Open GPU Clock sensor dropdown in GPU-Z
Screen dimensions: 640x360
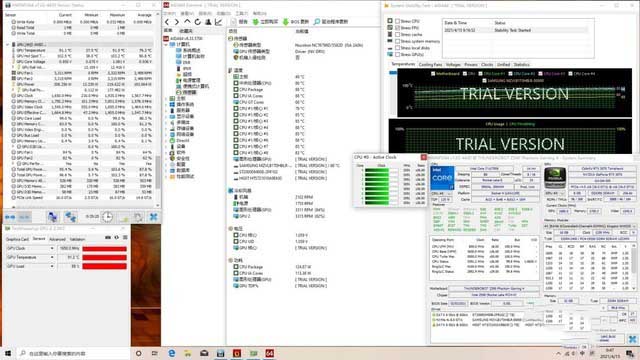click(x=52, y=248)
